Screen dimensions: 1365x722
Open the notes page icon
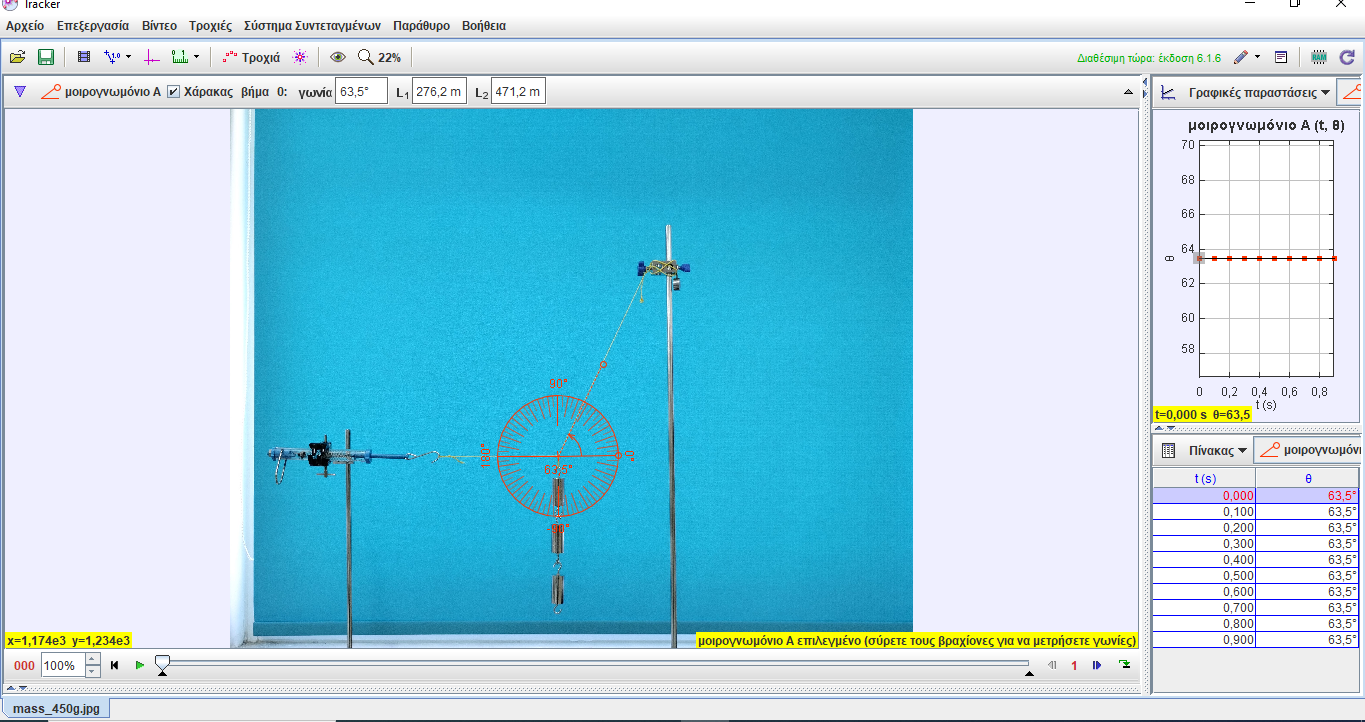1281,57
